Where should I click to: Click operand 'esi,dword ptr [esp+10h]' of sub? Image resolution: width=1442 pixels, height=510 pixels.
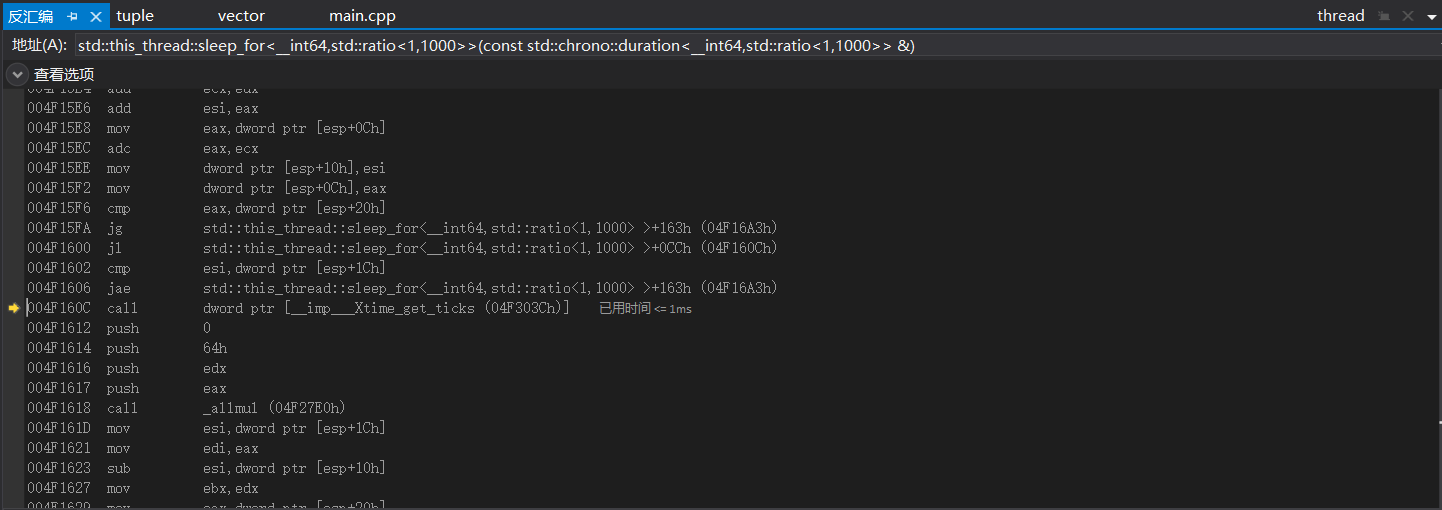[294, 468]
